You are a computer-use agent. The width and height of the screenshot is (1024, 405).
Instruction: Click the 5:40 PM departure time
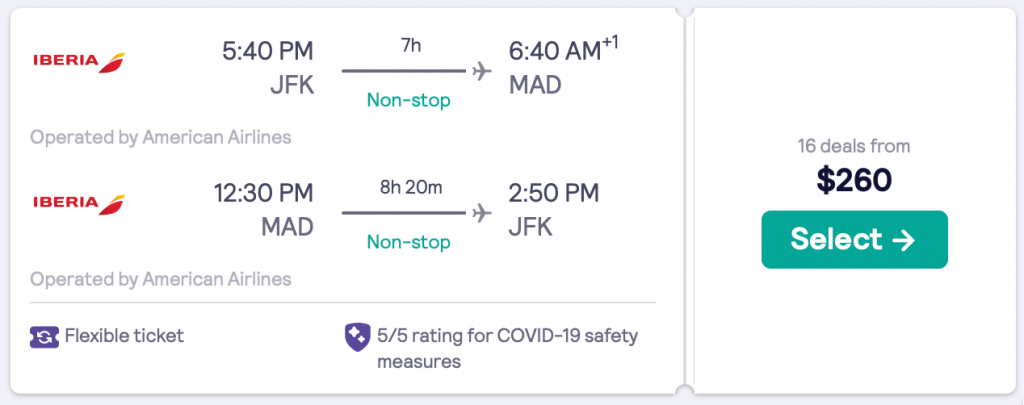(x=268, y=50)
